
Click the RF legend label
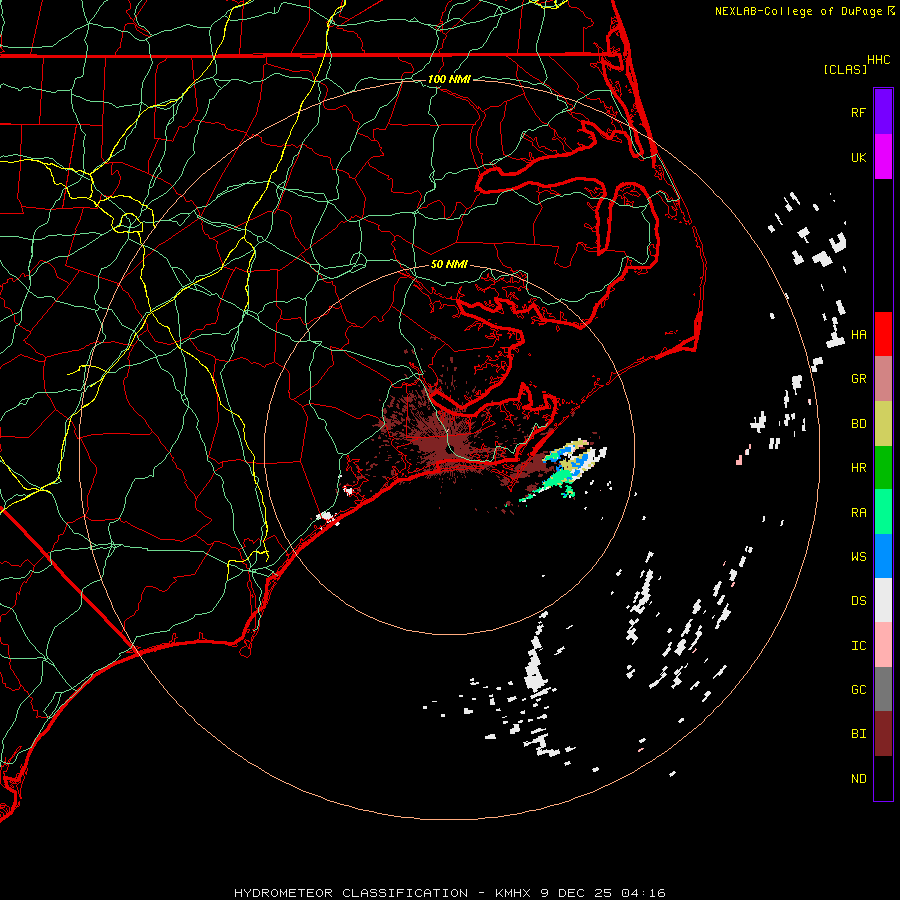coord(858,112)
